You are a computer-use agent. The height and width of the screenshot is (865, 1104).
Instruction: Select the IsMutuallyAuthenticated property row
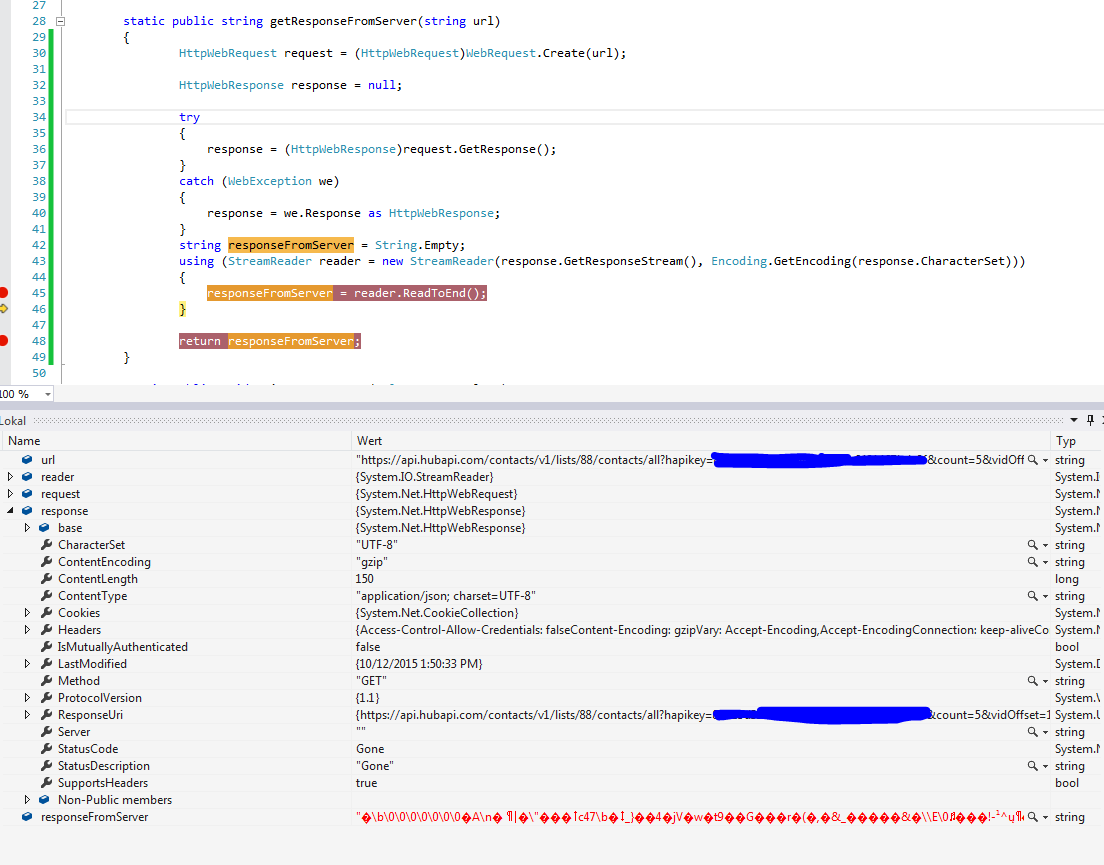tap(552, 647)
